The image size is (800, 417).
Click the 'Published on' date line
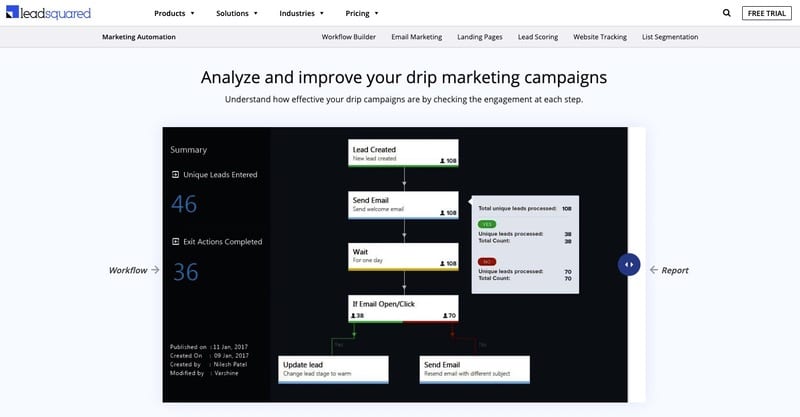tap(209, 347)
